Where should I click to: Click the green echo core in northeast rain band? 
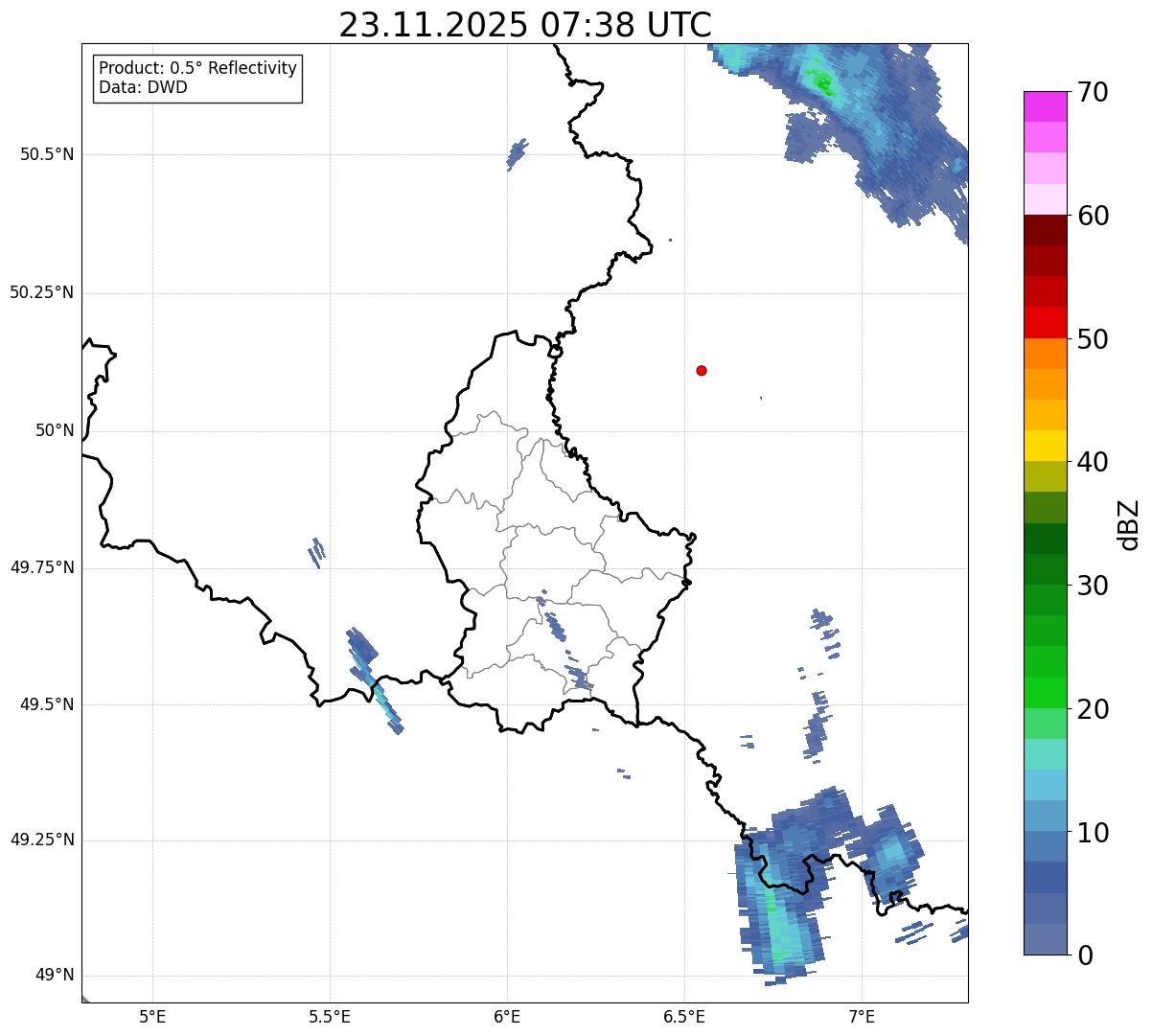pos(821,81)
